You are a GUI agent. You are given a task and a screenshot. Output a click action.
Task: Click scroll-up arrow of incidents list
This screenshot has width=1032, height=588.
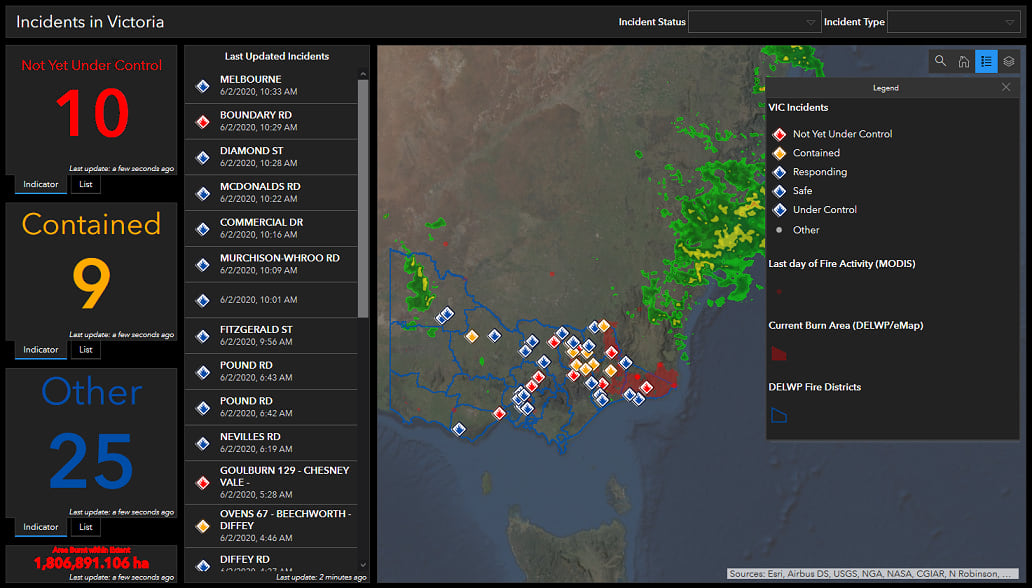pyautogui.click(x=363, y=74)
